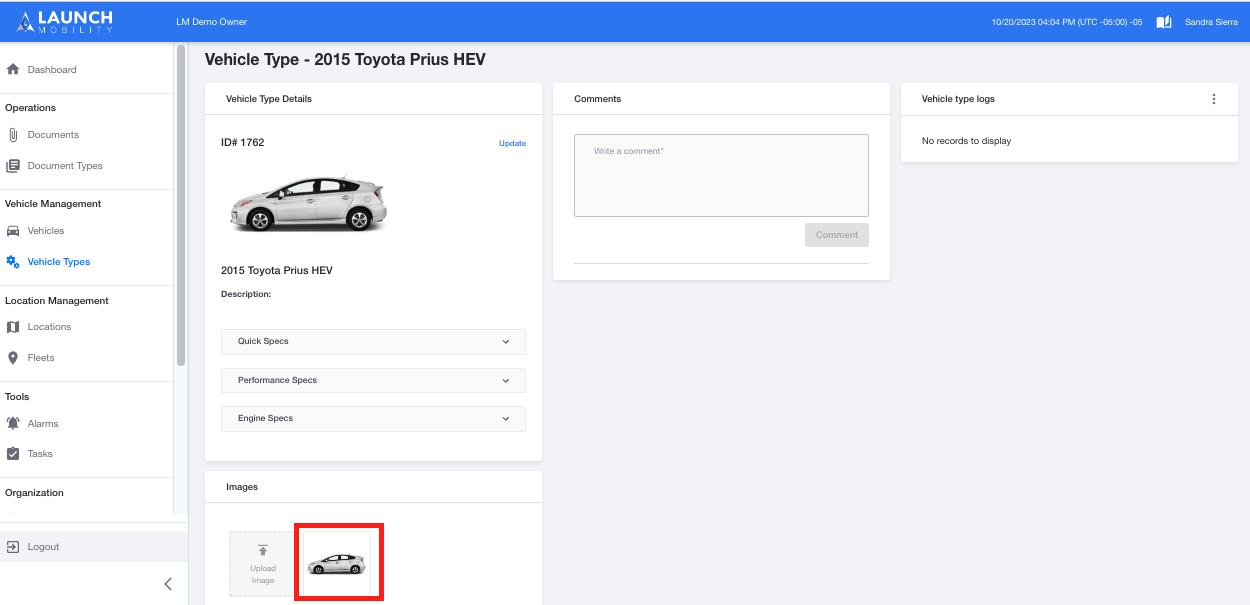Screen dimensions: 1250x605
Task: Click the Documents paperclip icon
Action: (13, 135)
